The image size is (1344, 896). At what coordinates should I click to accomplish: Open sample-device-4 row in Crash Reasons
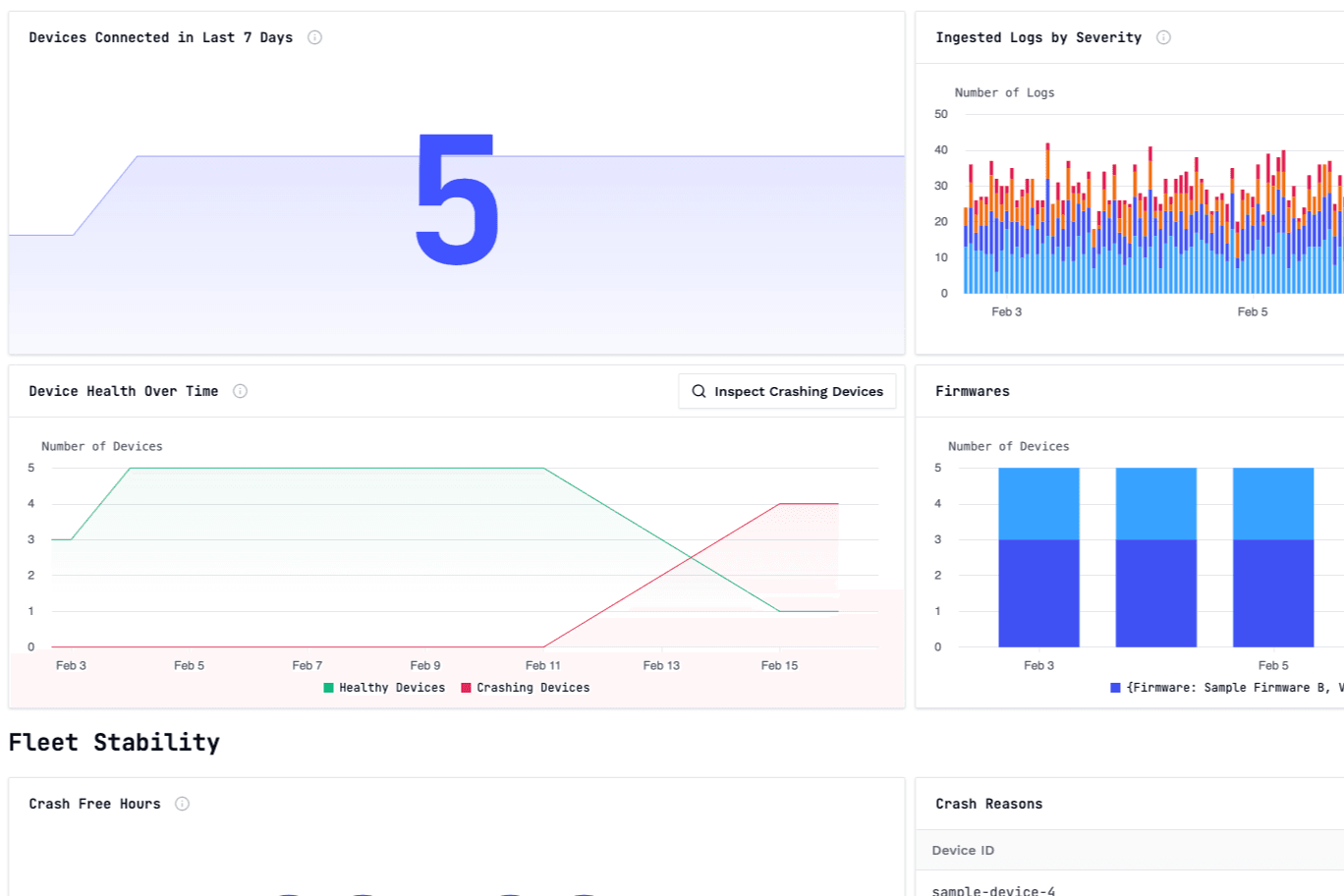click(x=993, y=890)
